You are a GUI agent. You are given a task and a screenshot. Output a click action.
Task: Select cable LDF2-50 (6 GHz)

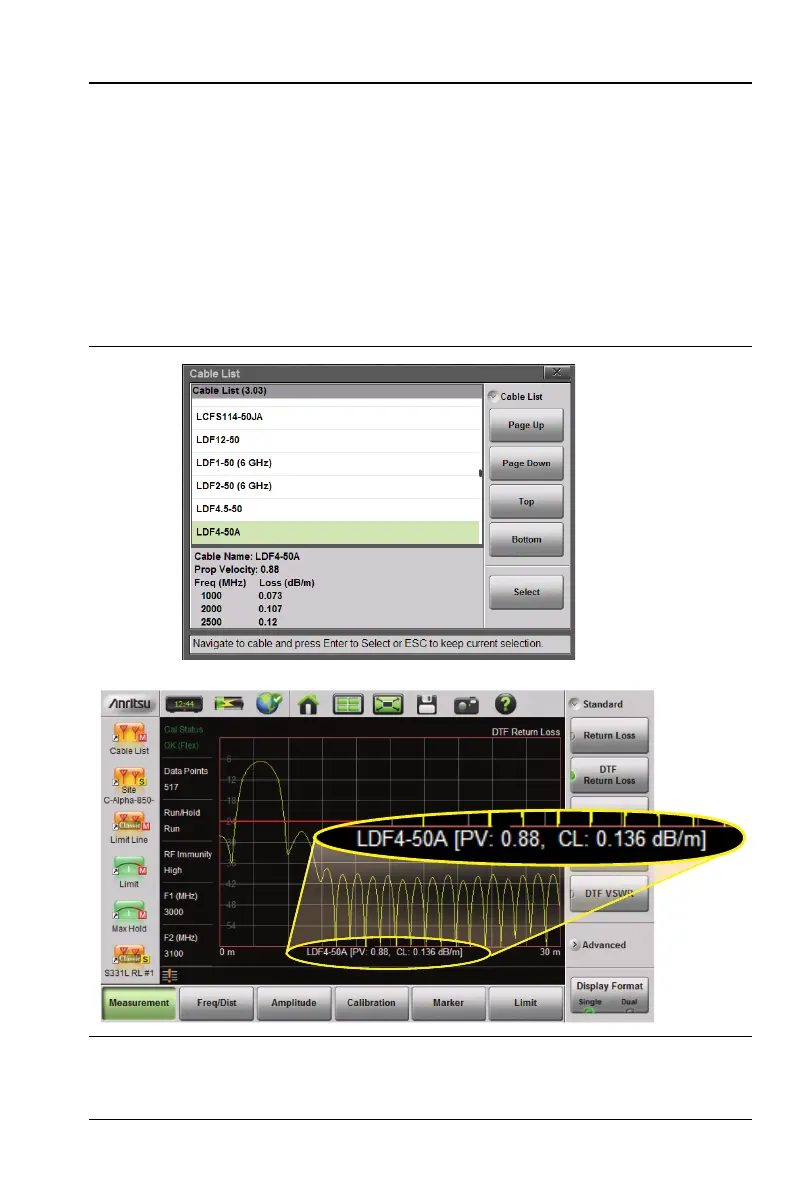[336, 486]
